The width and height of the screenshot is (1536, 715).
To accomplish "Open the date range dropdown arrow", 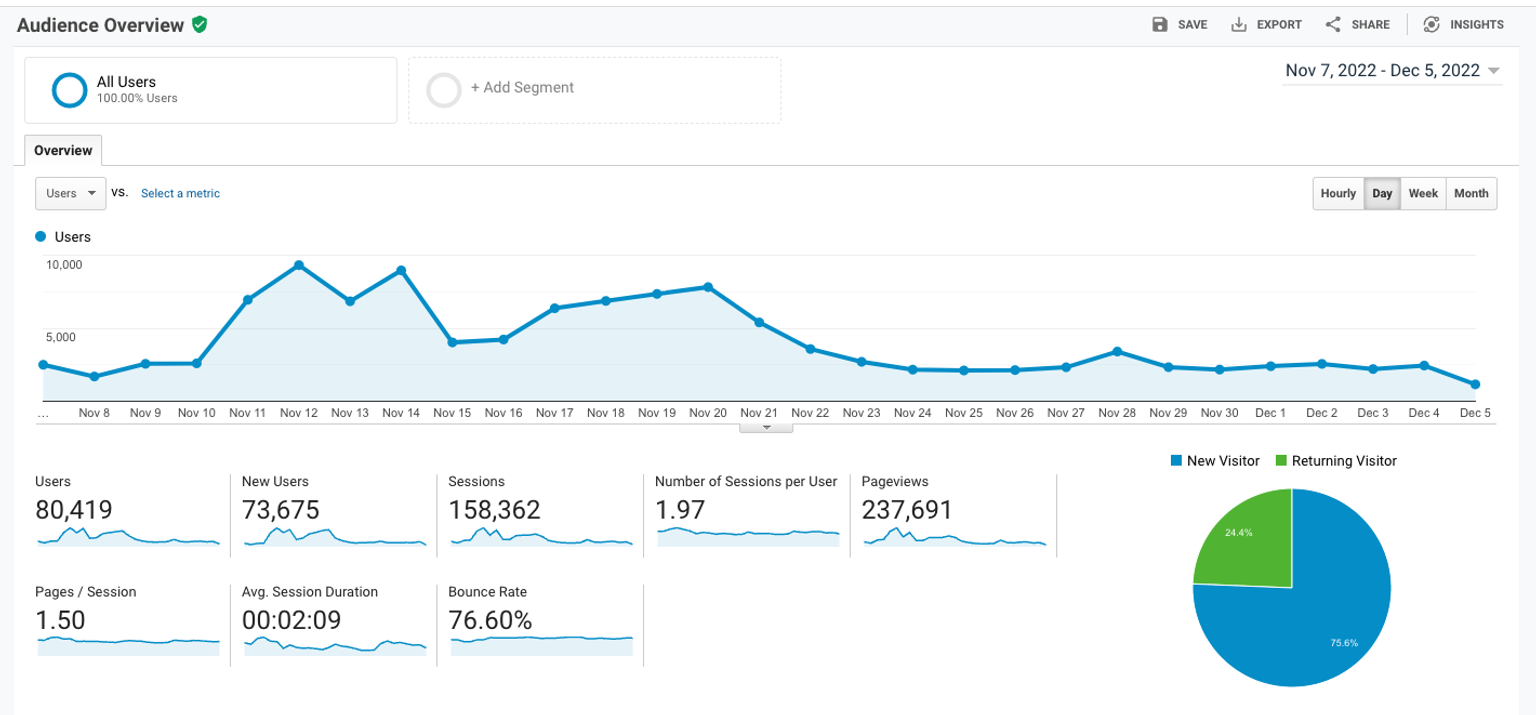I will (x=1494, y=71).
